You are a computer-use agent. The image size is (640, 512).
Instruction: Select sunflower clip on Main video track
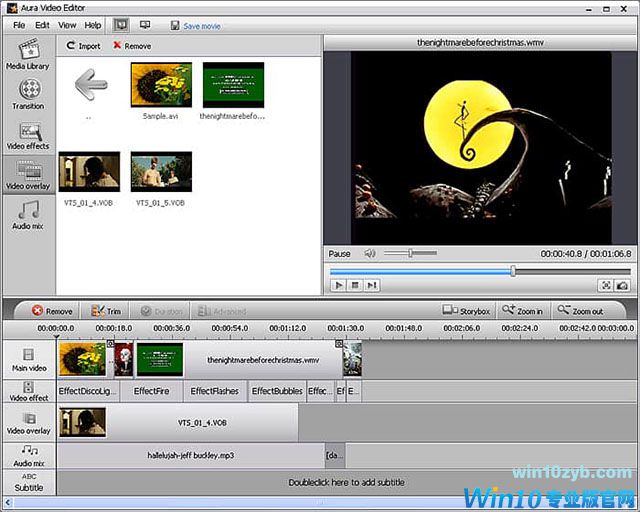coord(82,359)
